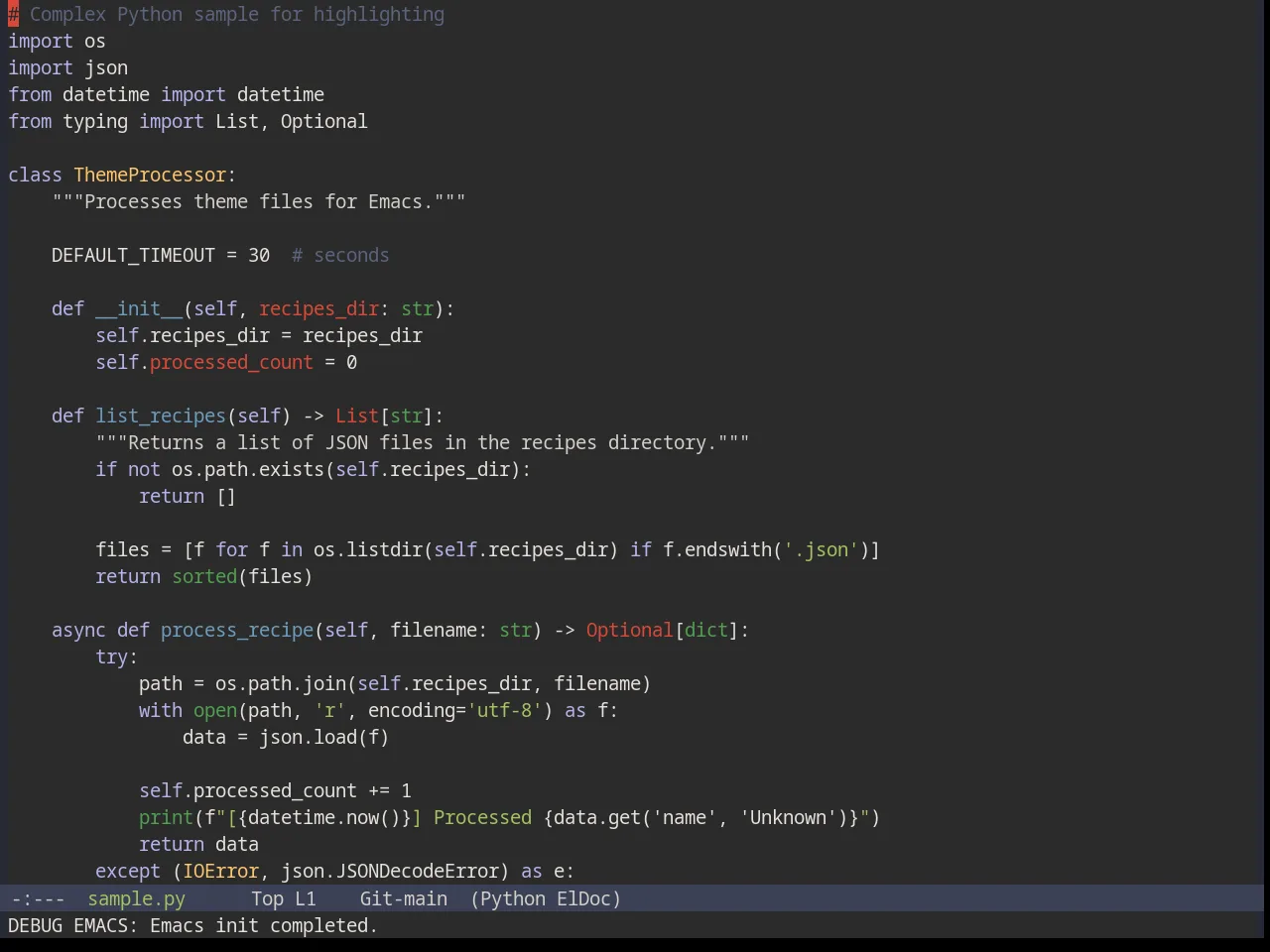Click 'from datetime import datetime' line
Viewport: 1270px width, 952px height.
pos(166,94)
